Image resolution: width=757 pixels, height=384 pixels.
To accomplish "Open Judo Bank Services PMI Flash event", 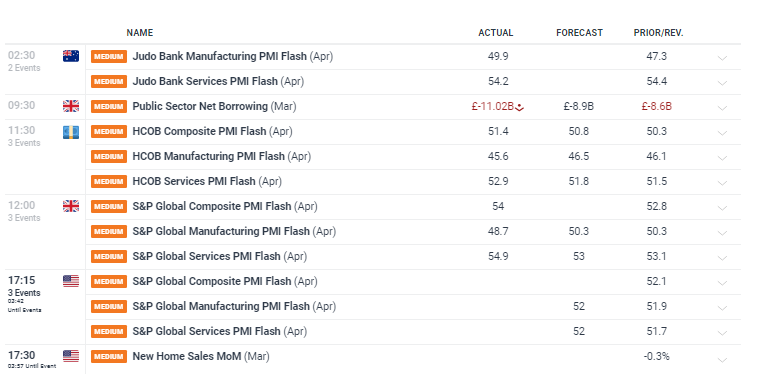I will point(218,81).
